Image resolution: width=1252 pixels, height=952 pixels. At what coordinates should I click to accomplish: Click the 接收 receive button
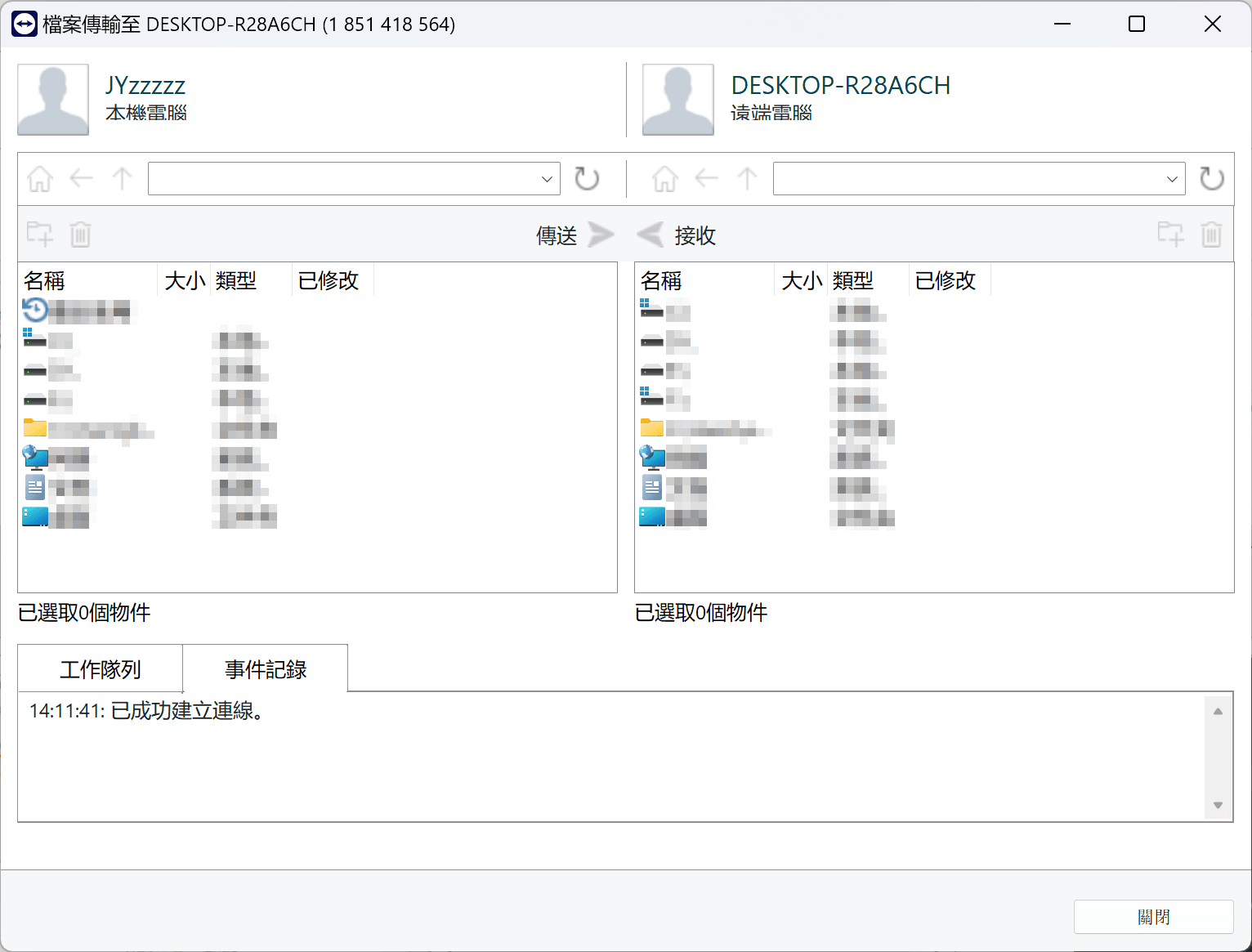(677, 235)
